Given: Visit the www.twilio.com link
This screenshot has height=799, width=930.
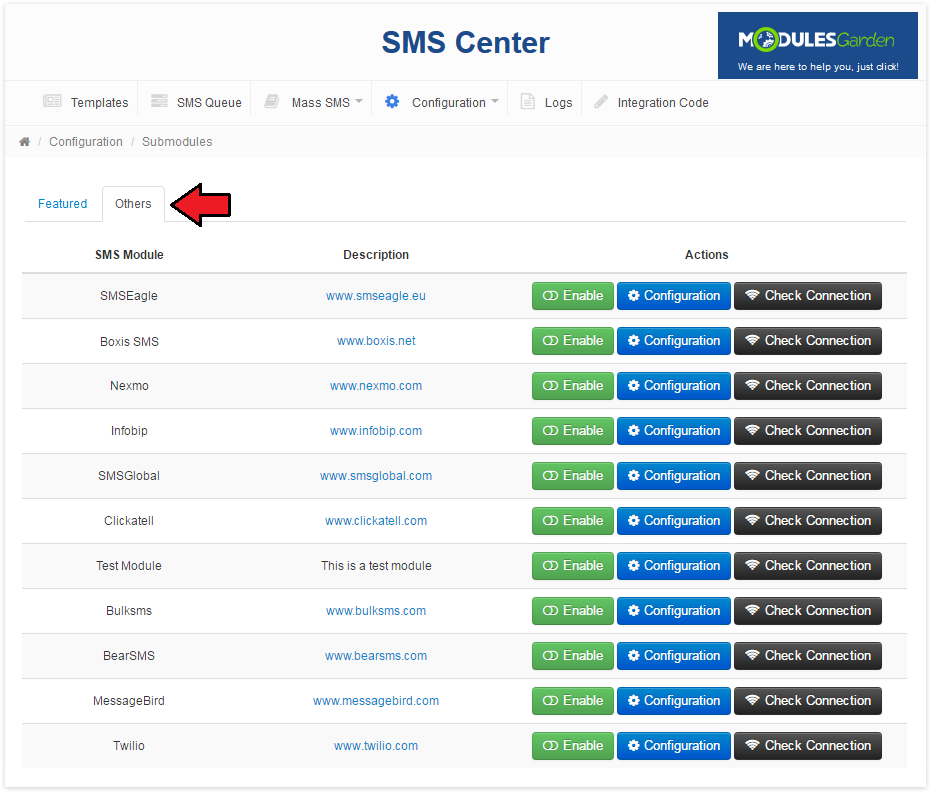Looking at the screenshot, I should 376,746.
